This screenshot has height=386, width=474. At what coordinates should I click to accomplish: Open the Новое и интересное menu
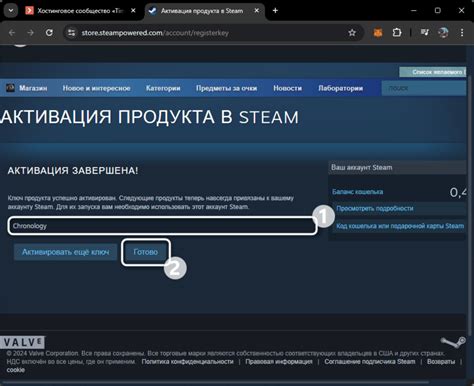click(96, 88)
